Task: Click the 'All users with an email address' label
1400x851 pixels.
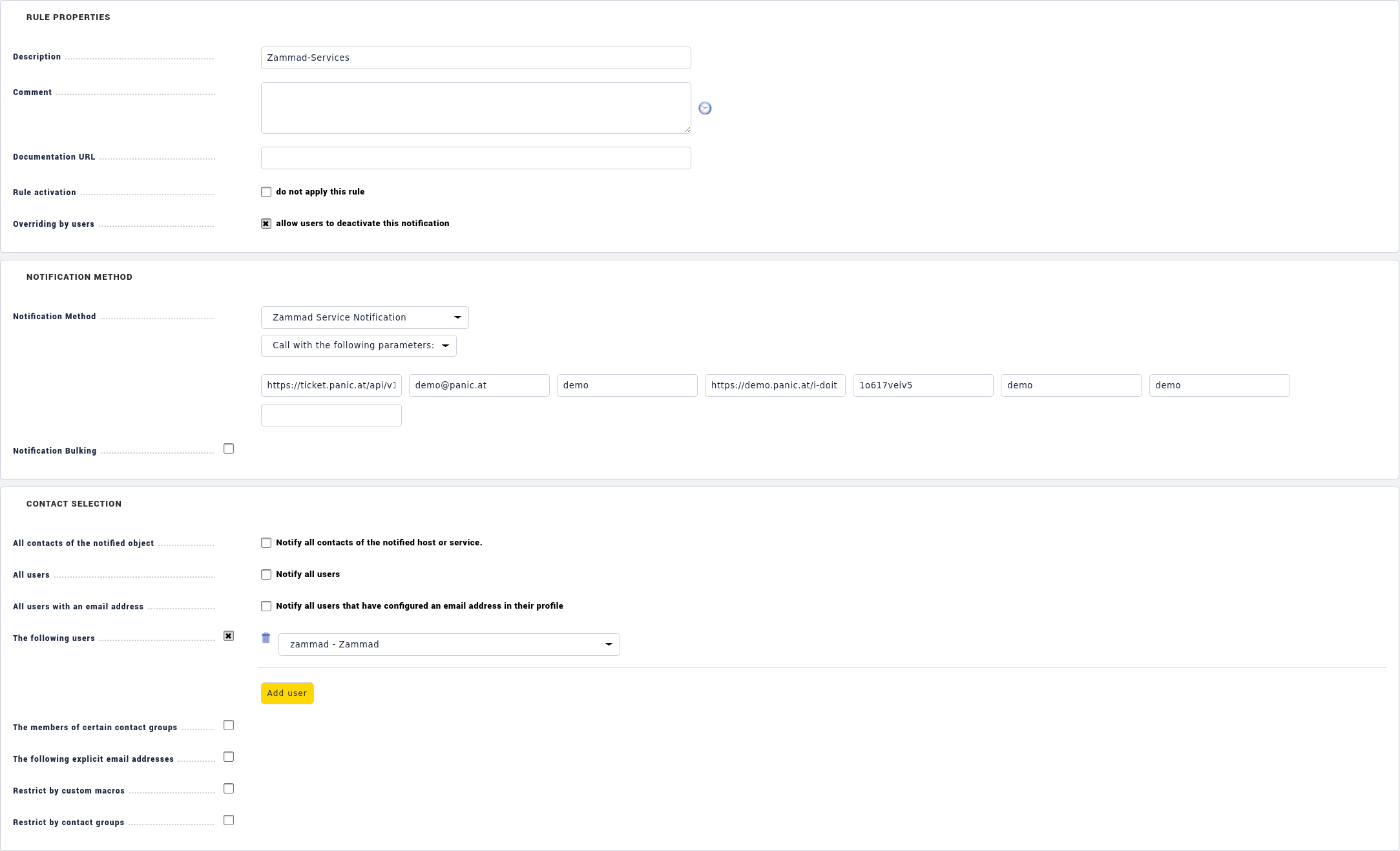Action: pyautogui.click(x=78, y=607)
